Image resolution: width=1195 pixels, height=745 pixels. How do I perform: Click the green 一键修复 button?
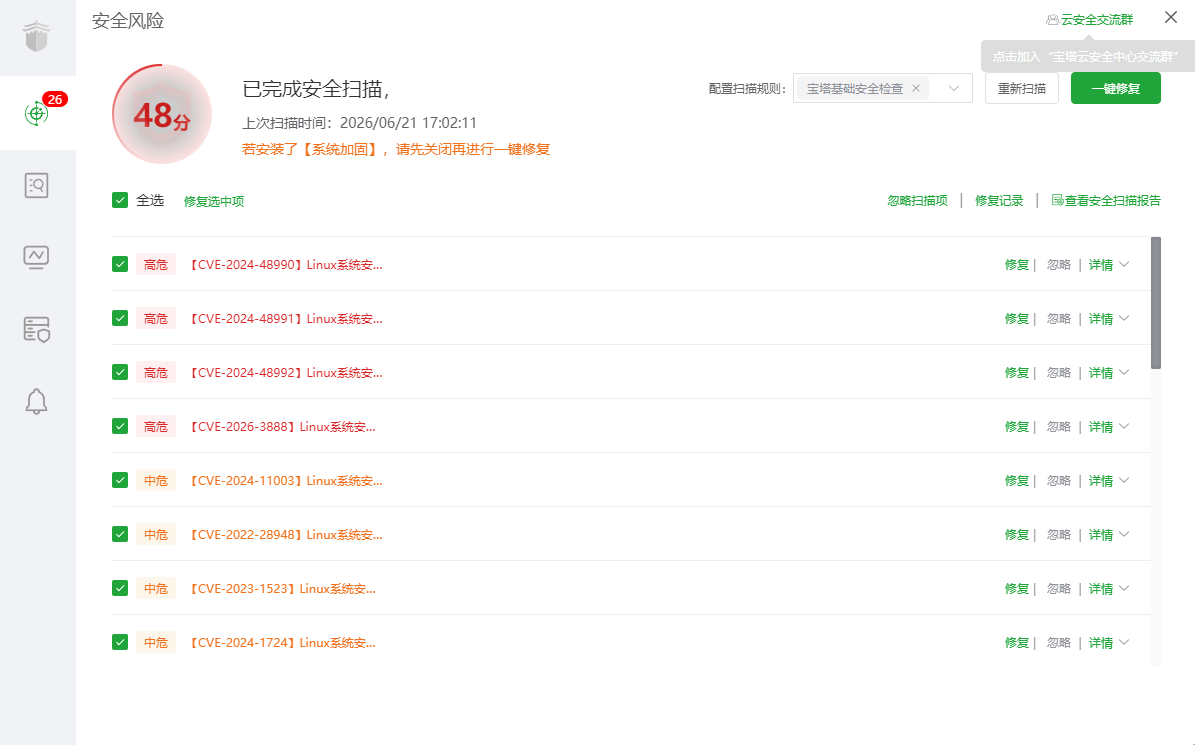coord(1116,88)
